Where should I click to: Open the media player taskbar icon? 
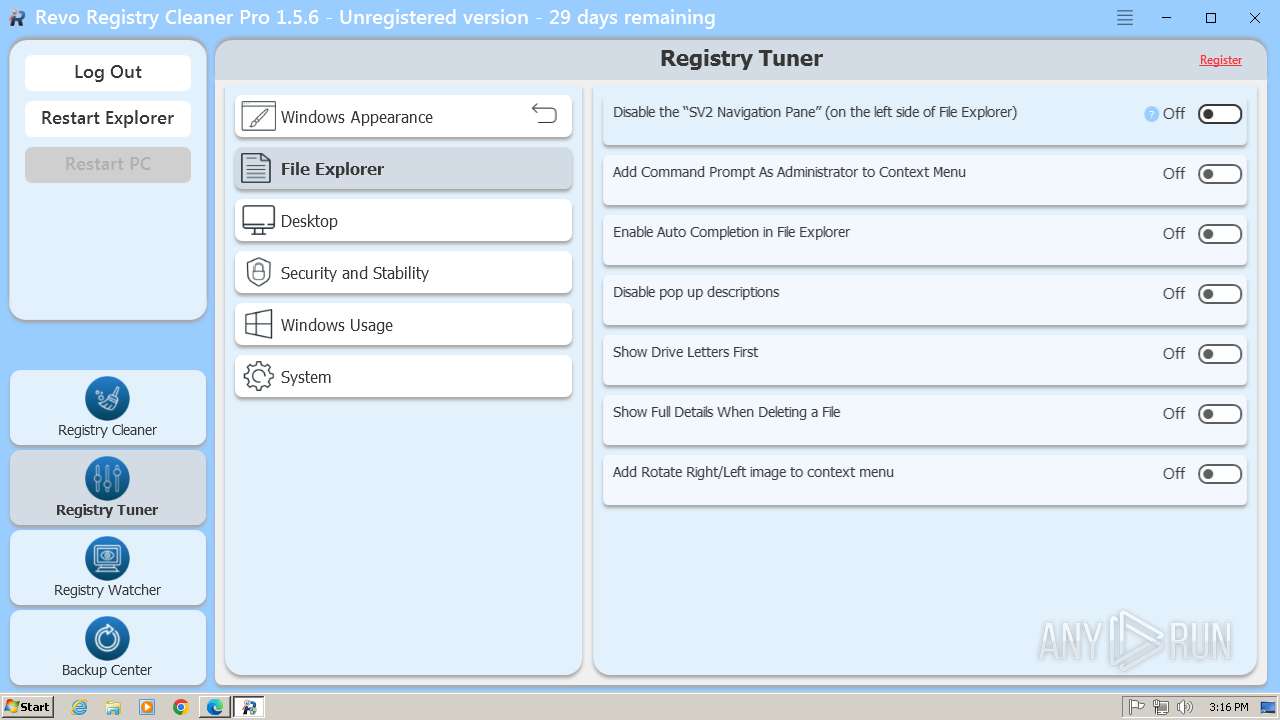[x=147, y=707]
